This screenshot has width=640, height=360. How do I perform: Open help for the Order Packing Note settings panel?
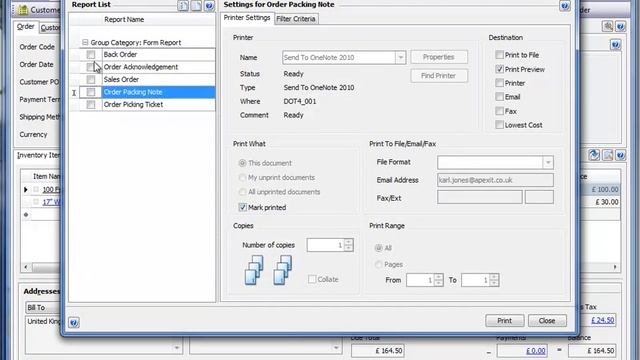point(564,6)
